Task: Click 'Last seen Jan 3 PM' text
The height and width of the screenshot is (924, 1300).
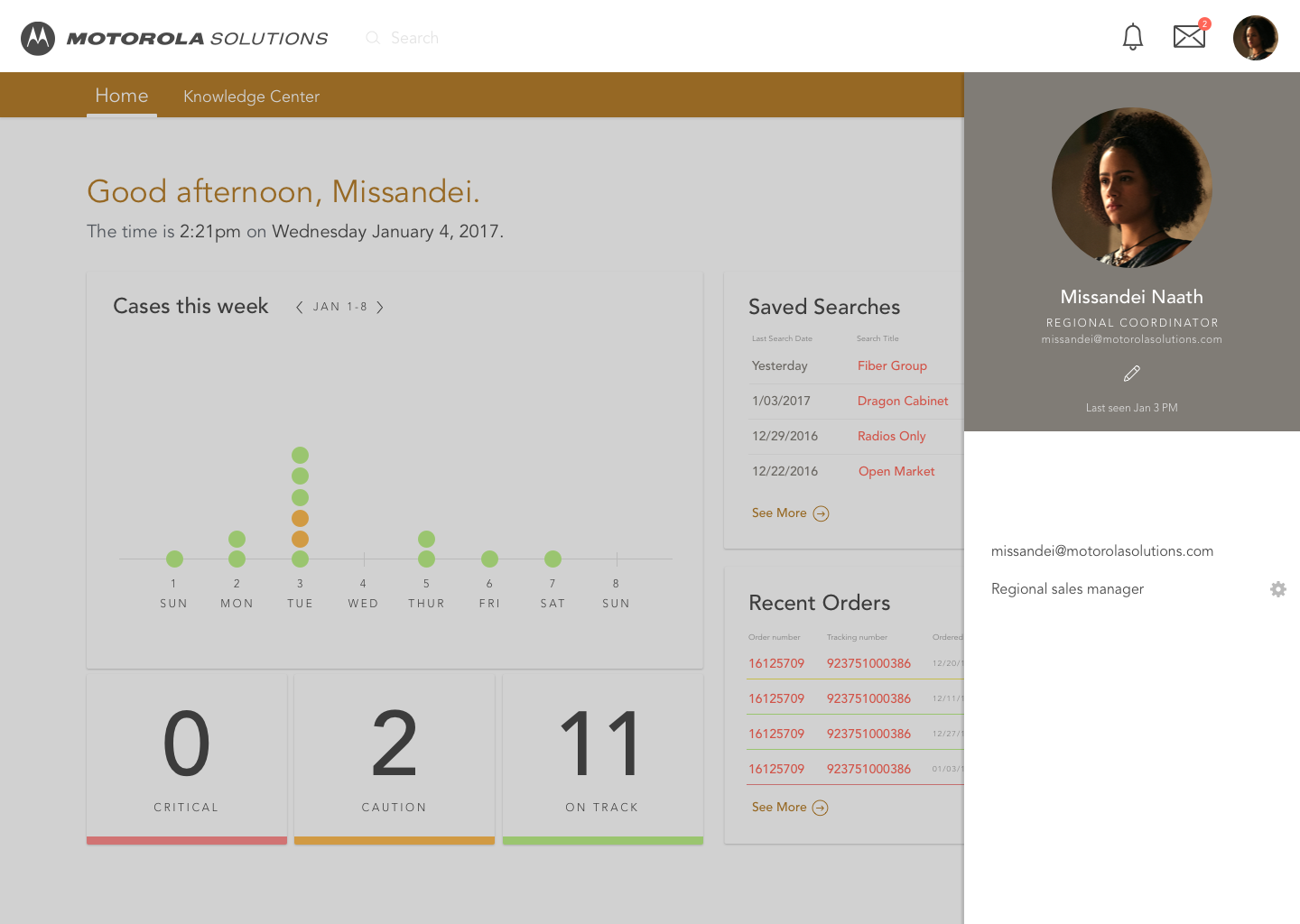Action: [x=1132, y=408]
